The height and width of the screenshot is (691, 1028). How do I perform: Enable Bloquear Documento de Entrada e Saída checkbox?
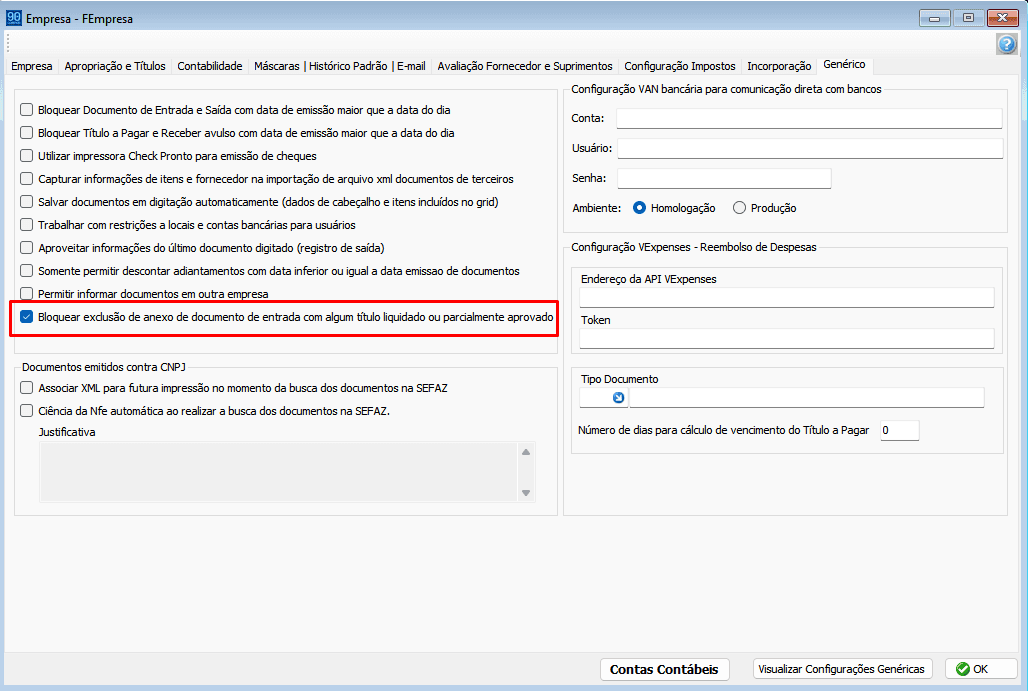click(x=26, y=109)
